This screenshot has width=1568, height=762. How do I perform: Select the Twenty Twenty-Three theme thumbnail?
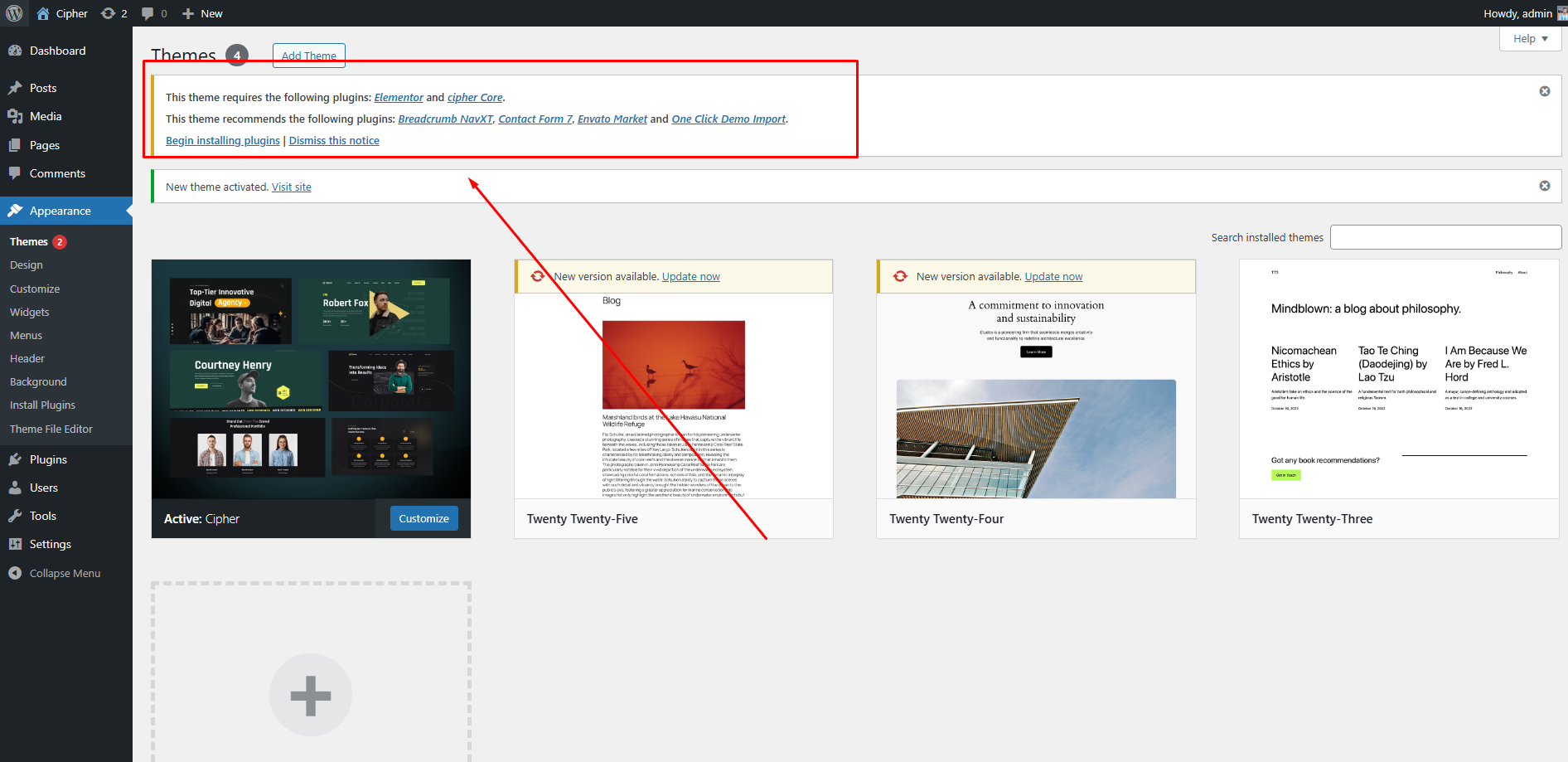coord(1398,379)
